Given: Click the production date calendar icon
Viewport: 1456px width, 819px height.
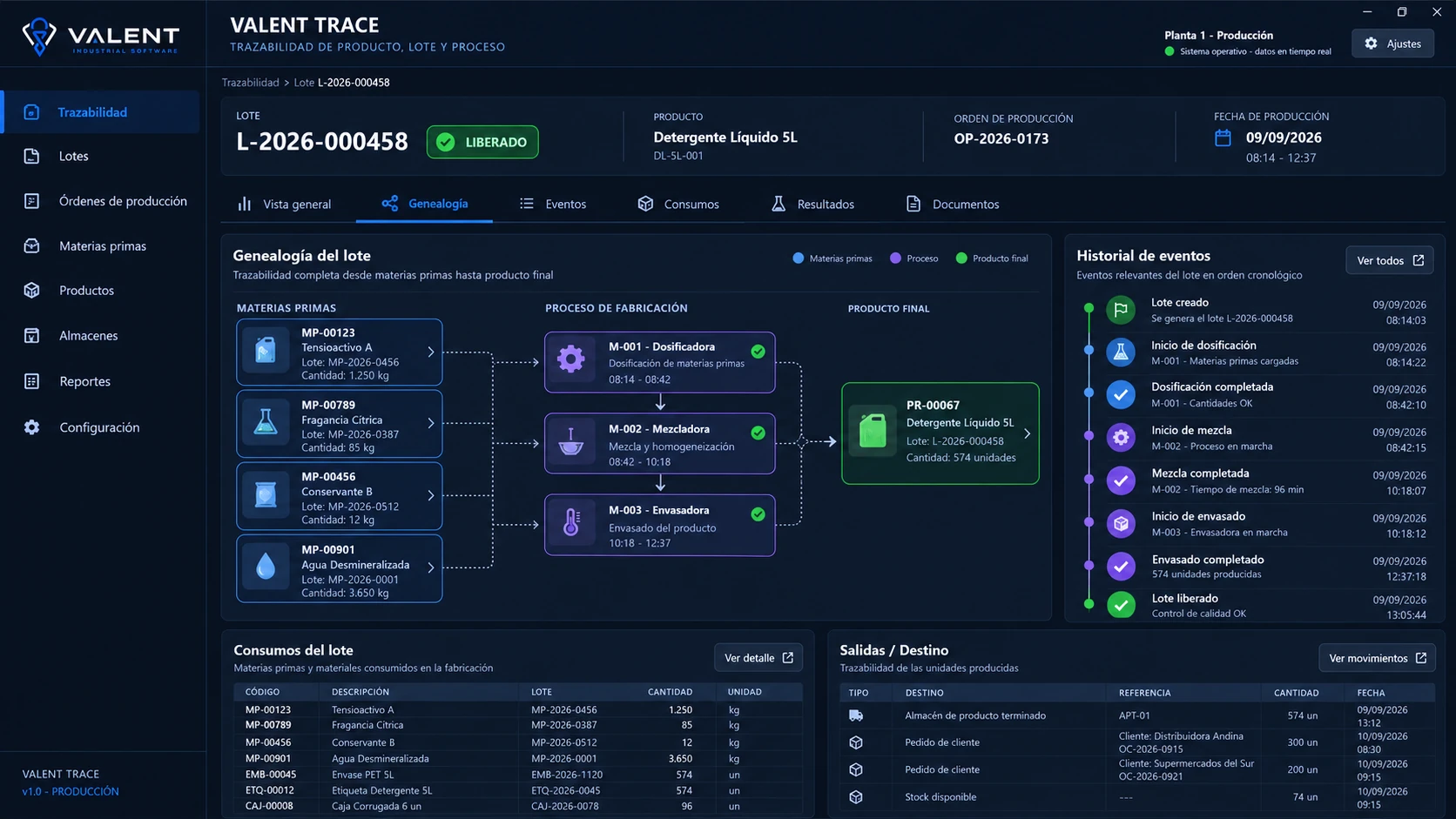Looking at the screenshot, I should point(1223,138).
